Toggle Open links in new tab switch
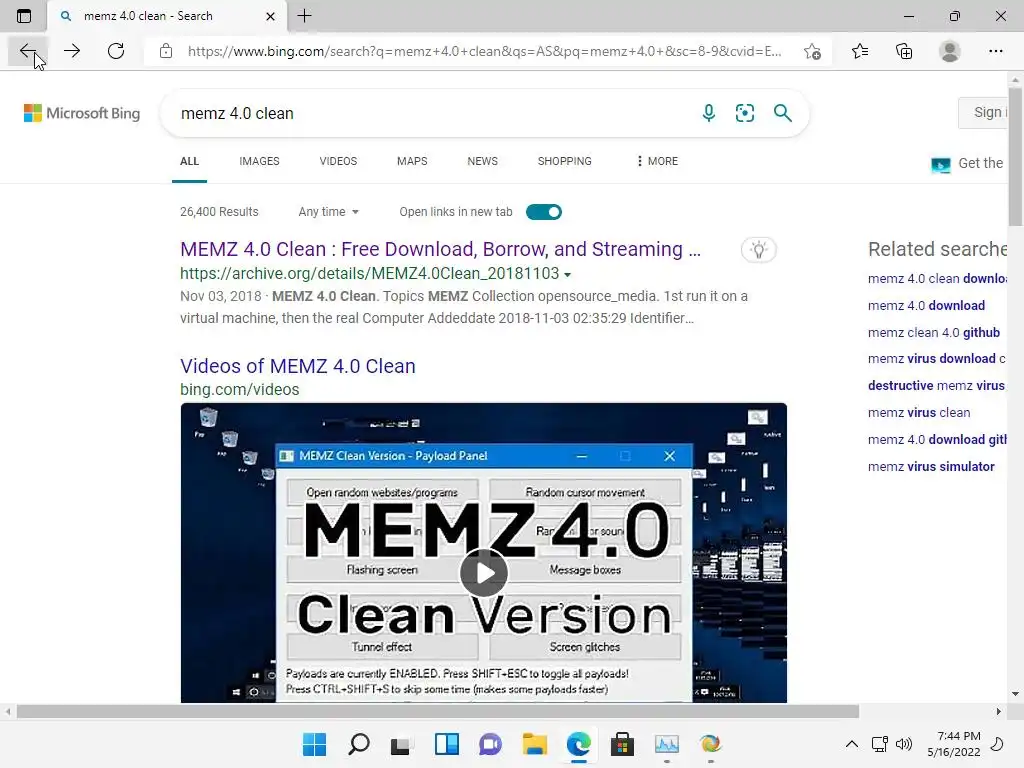Viewport: 1024px width, 768px height. [x=543, y=212]
